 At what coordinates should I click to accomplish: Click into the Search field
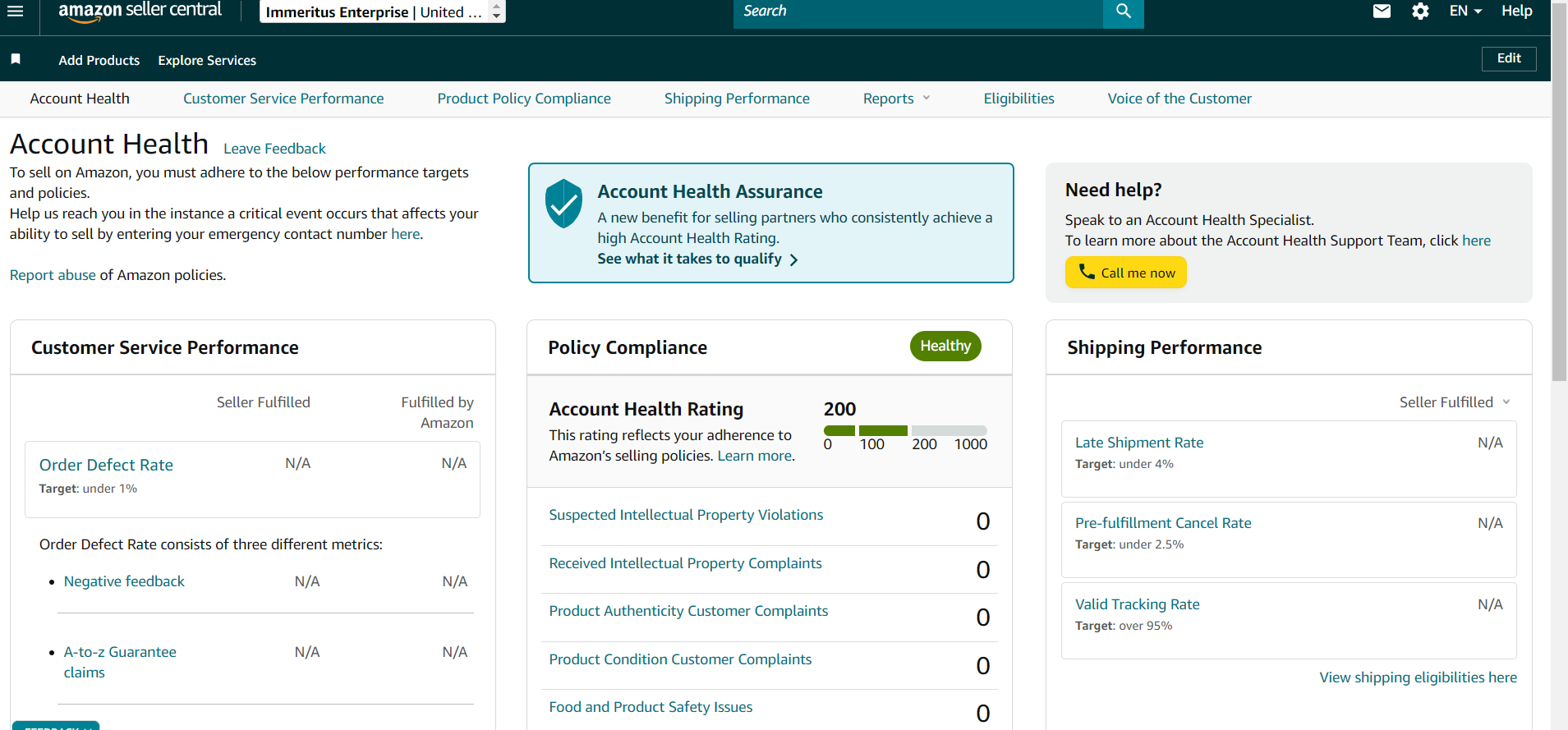click(x=918, y=11)
